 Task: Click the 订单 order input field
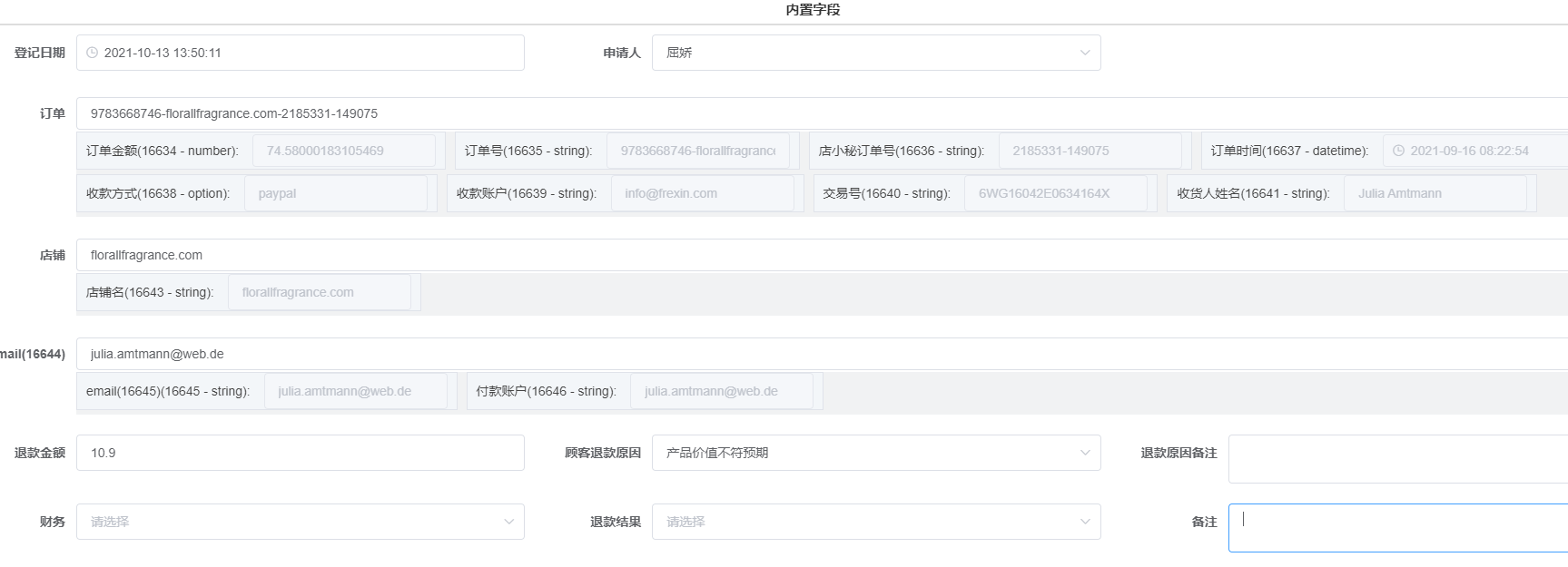click(x=817, y=113)
